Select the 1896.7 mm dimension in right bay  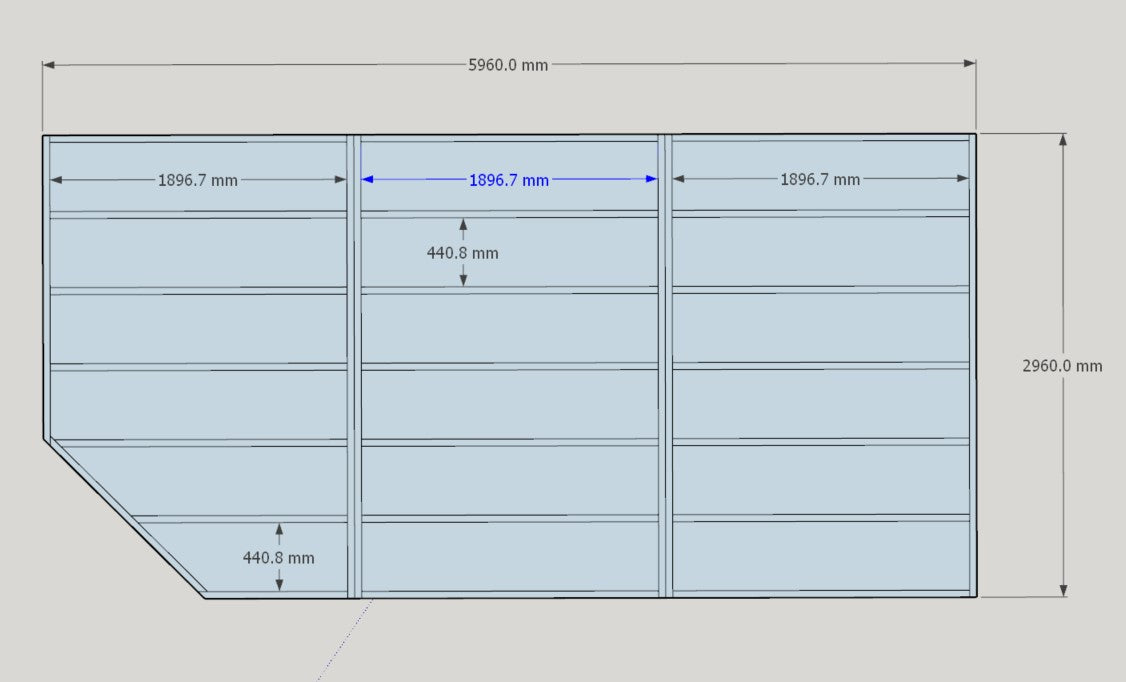pos(820,180)
